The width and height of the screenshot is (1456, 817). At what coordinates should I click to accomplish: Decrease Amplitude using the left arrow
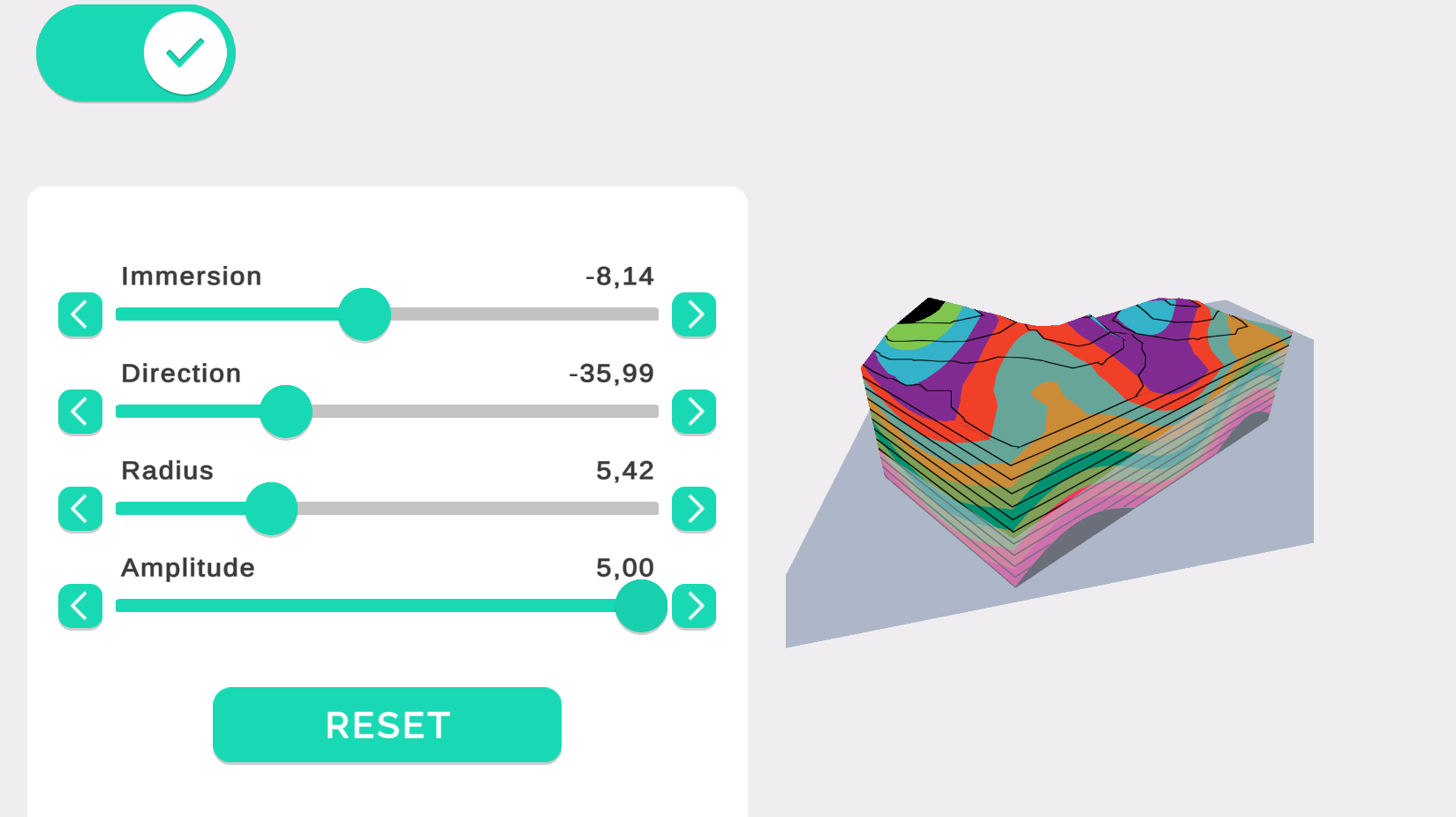80,606
